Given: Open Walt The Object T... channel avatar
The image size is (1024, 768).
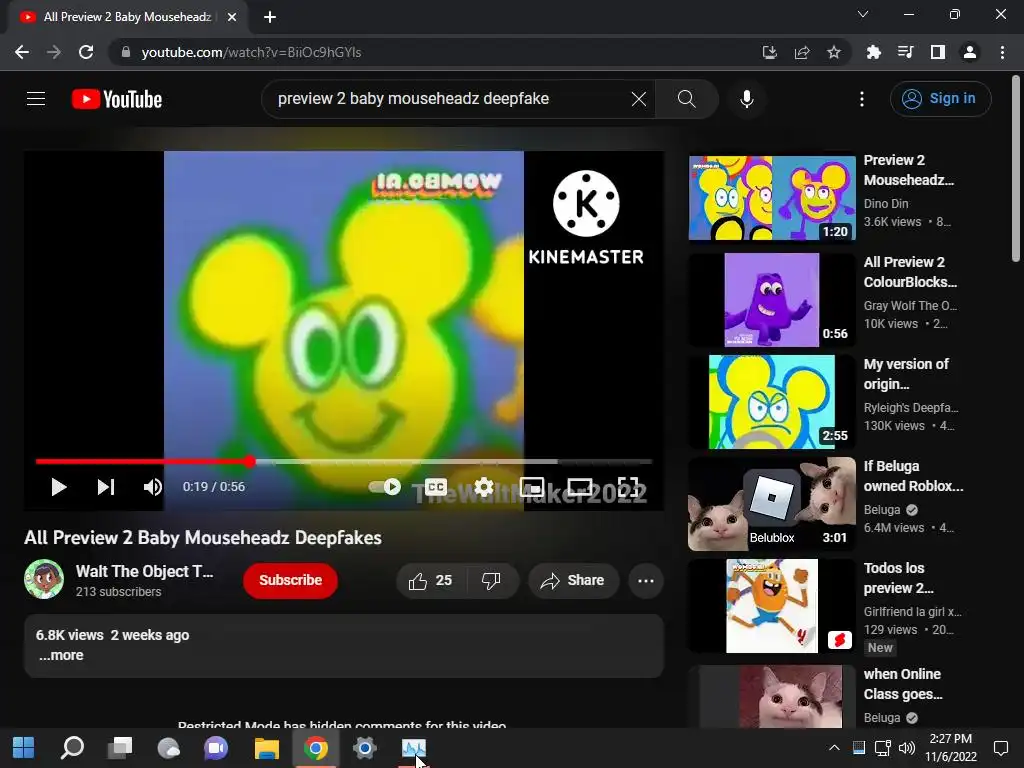Looking at the screenshot, I should pos(44,579).
